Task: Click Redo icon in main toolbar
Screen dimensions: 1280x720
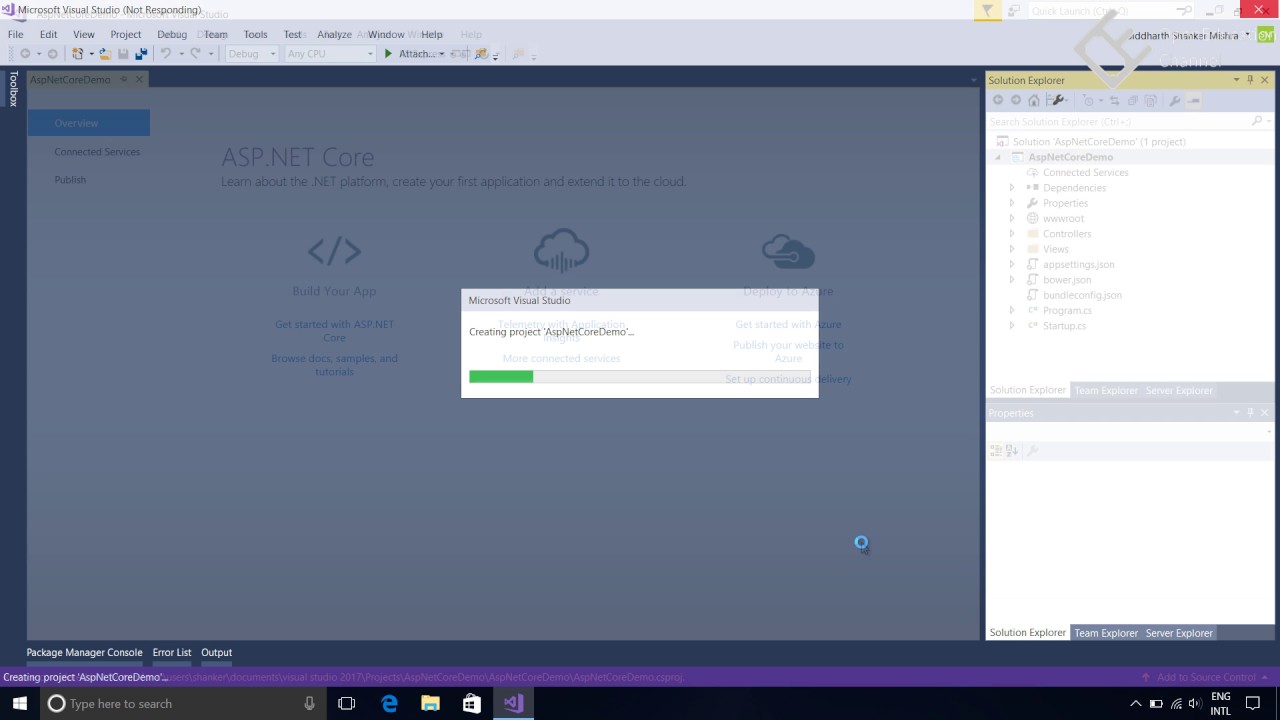Action: click(196, 54)
